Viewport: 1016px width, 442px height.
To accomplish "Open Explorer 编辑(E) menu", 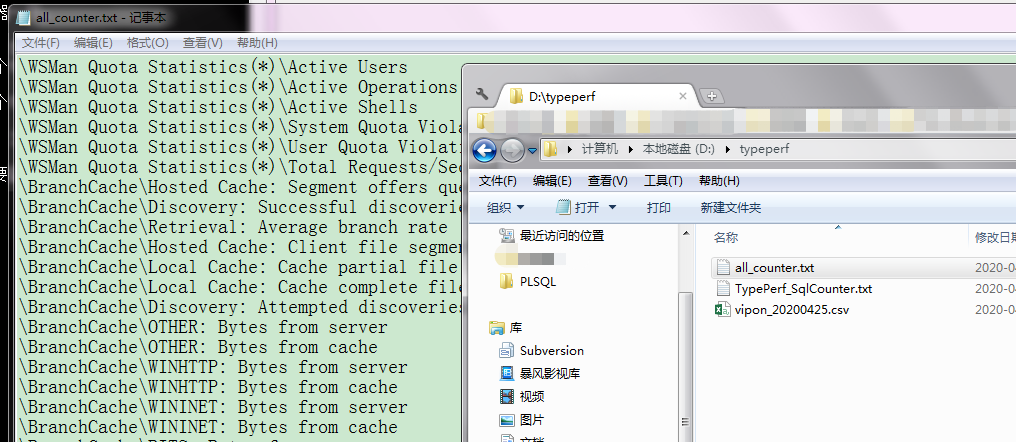I will coord(552,181).
